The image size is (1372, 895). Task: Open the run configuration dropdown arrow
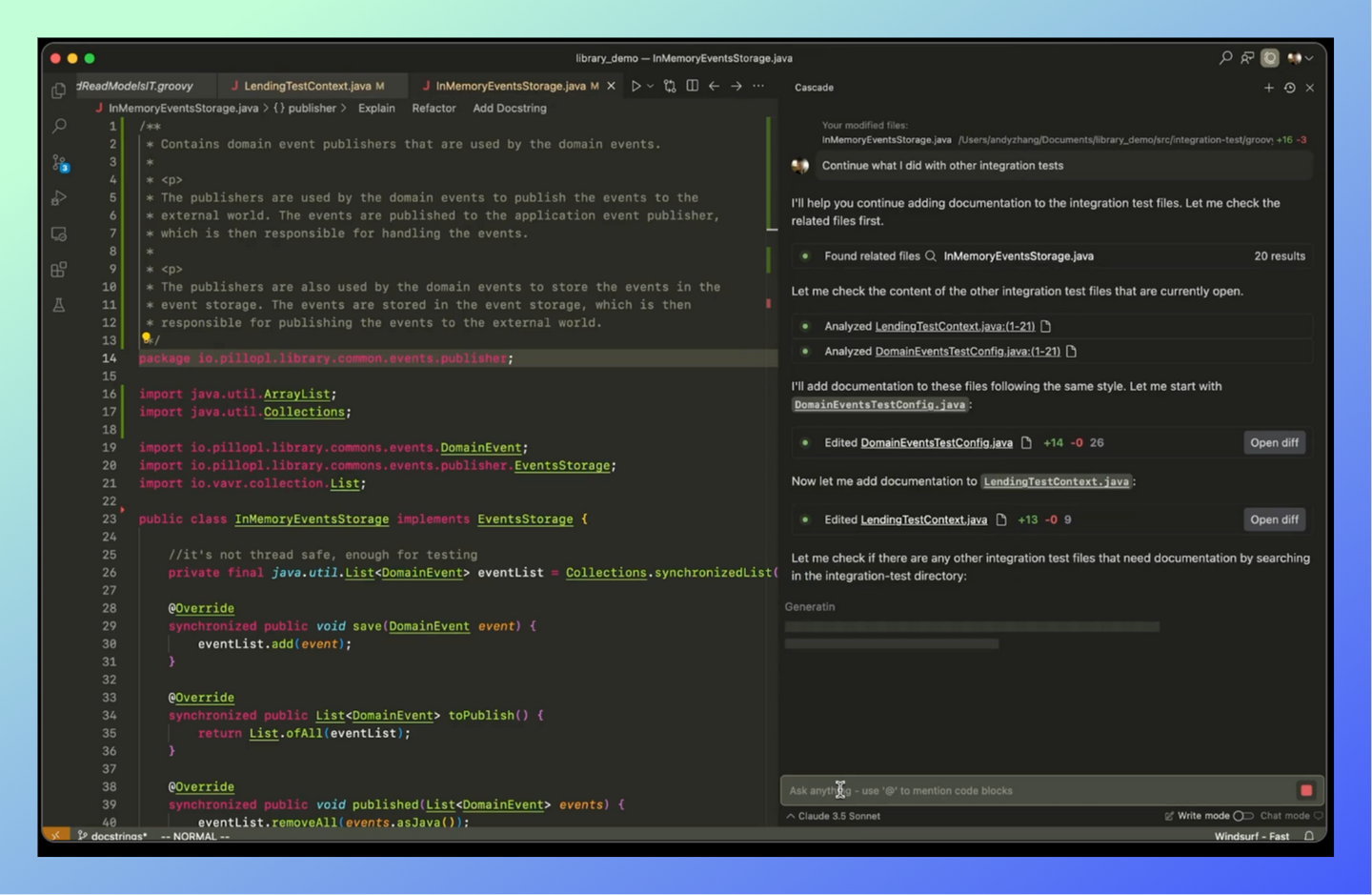coord(649,86)
